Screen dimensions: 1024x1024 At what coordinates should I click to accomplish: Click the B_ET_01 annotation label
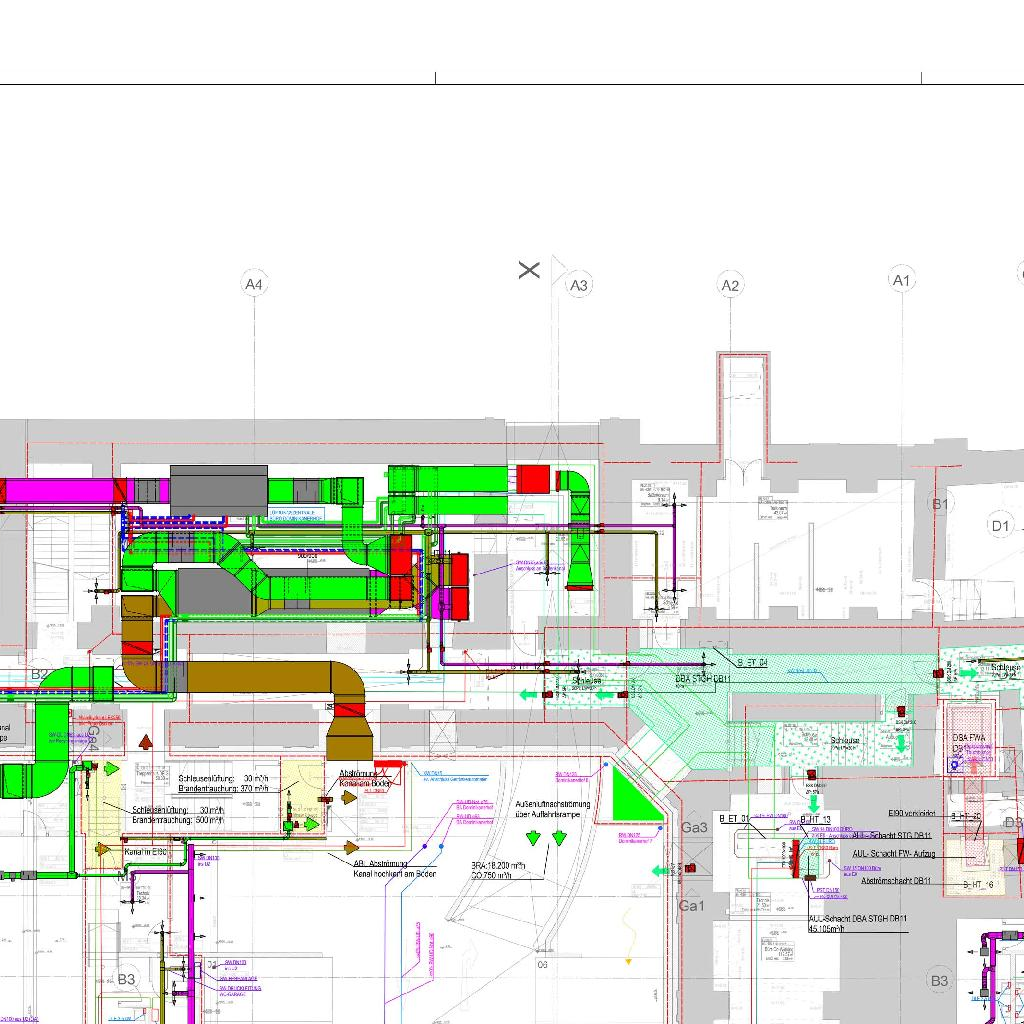(734, 819)
